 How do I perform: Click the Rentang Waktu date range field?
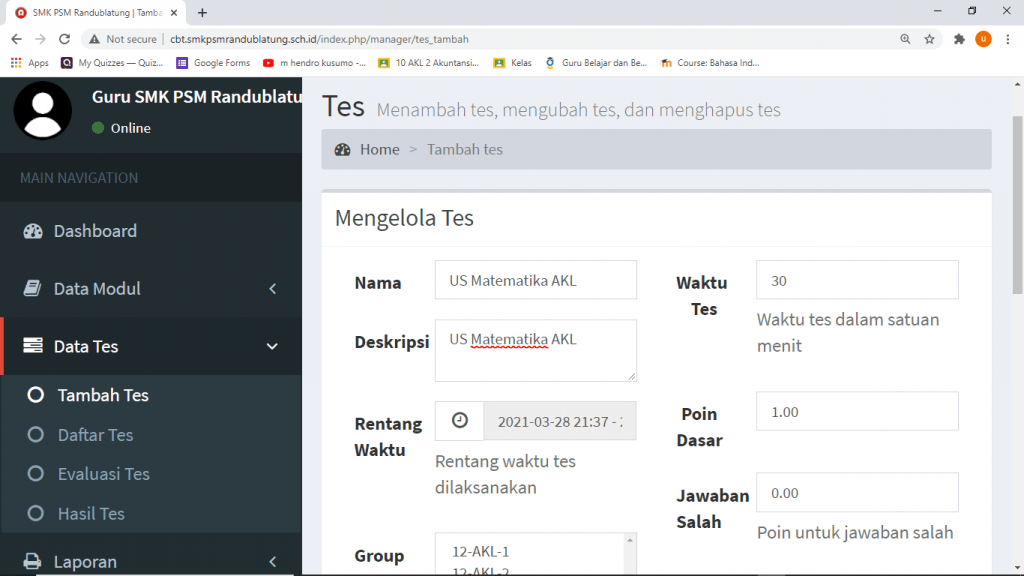click(x=560, y=421)
